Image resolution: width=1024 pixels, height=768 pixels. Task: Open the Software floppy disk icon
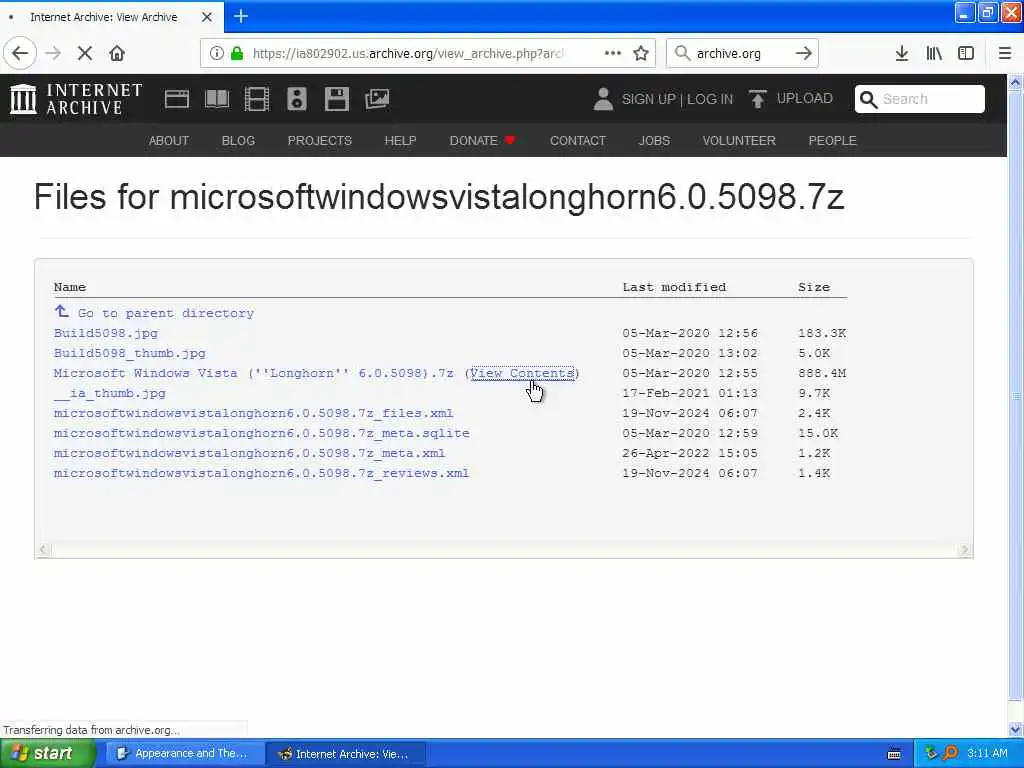(337, 99)
